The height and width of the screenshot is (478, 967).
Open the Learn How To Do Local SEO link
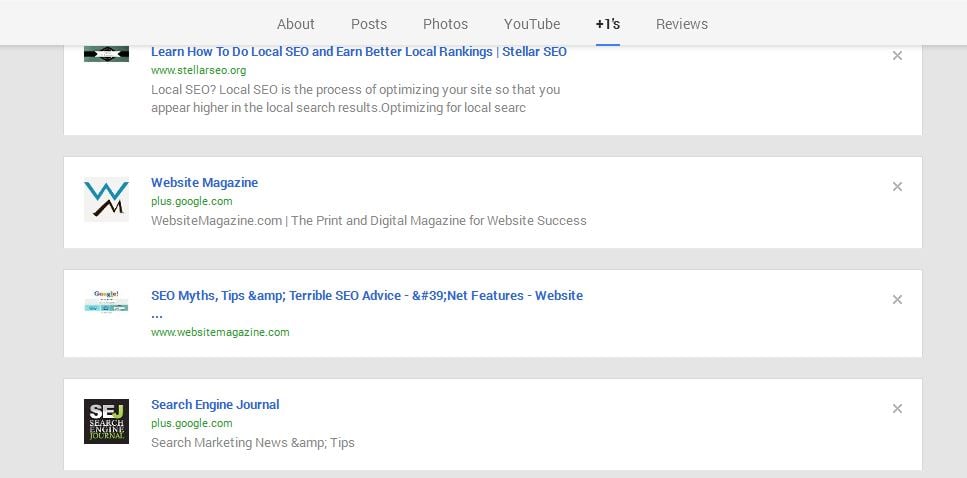tap(358, 51)
